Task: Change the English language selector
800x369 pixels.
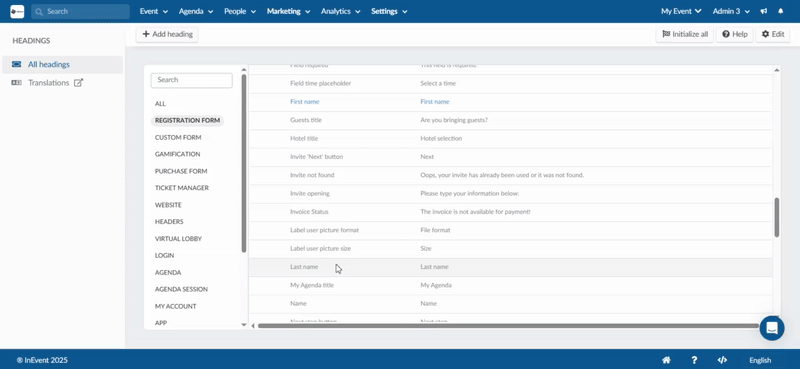Action: tap(760, 360)
